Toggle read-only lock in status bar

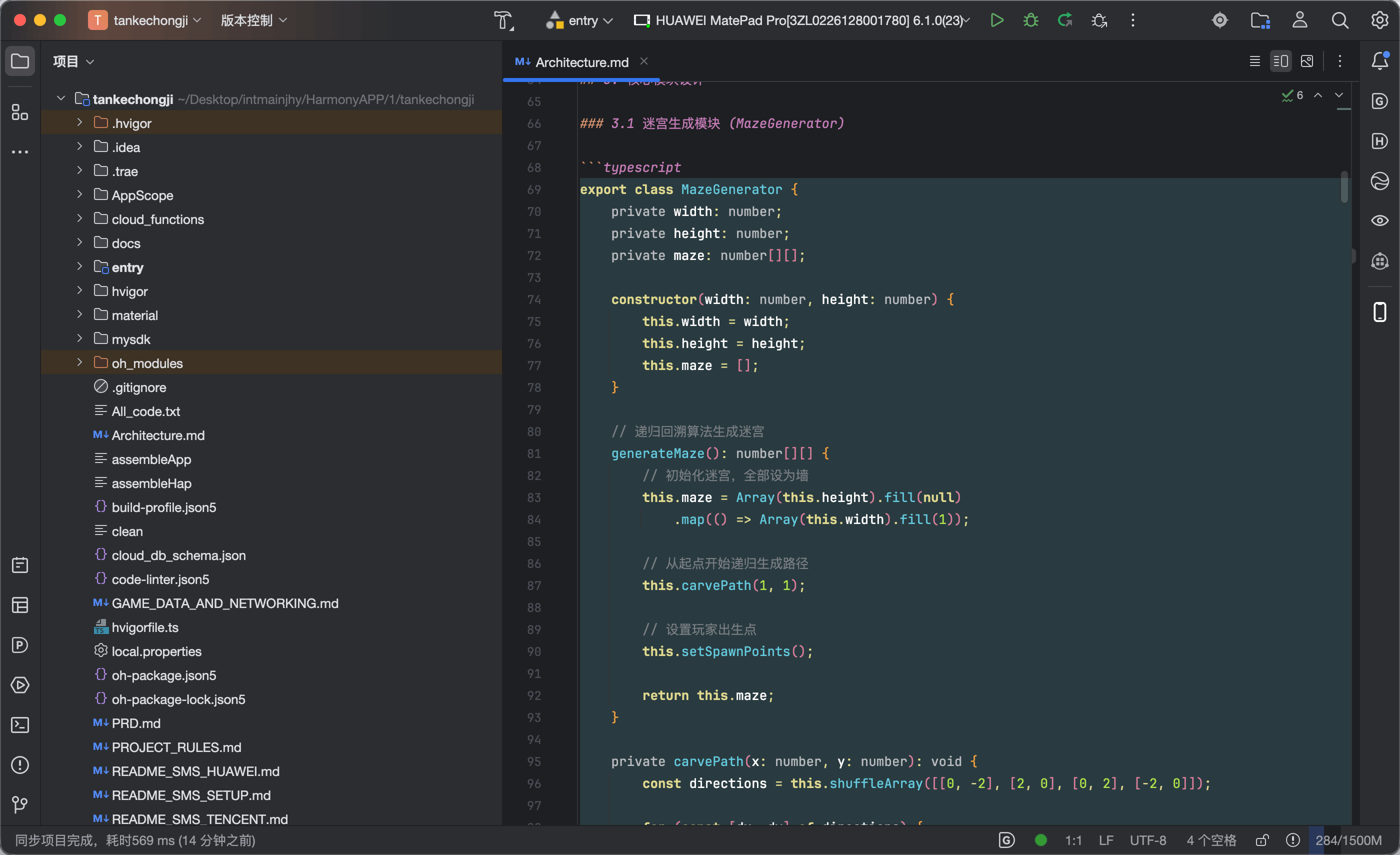click(x=1262, y=839)
